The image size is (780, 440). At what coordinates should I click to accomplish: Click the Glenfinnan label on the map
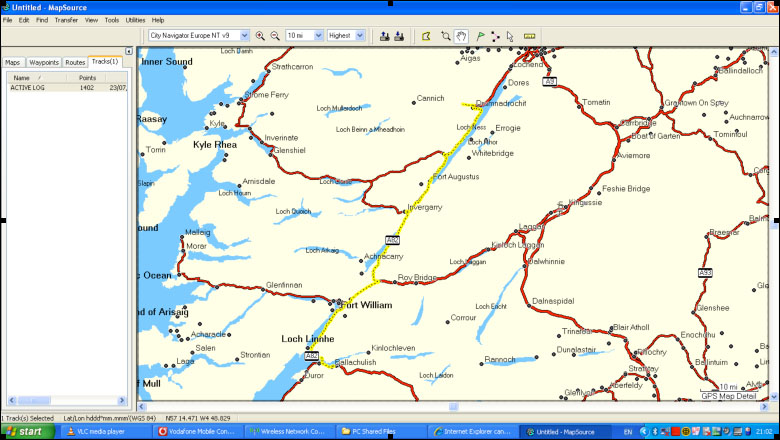pyautogui.click(x=284, y=285)
